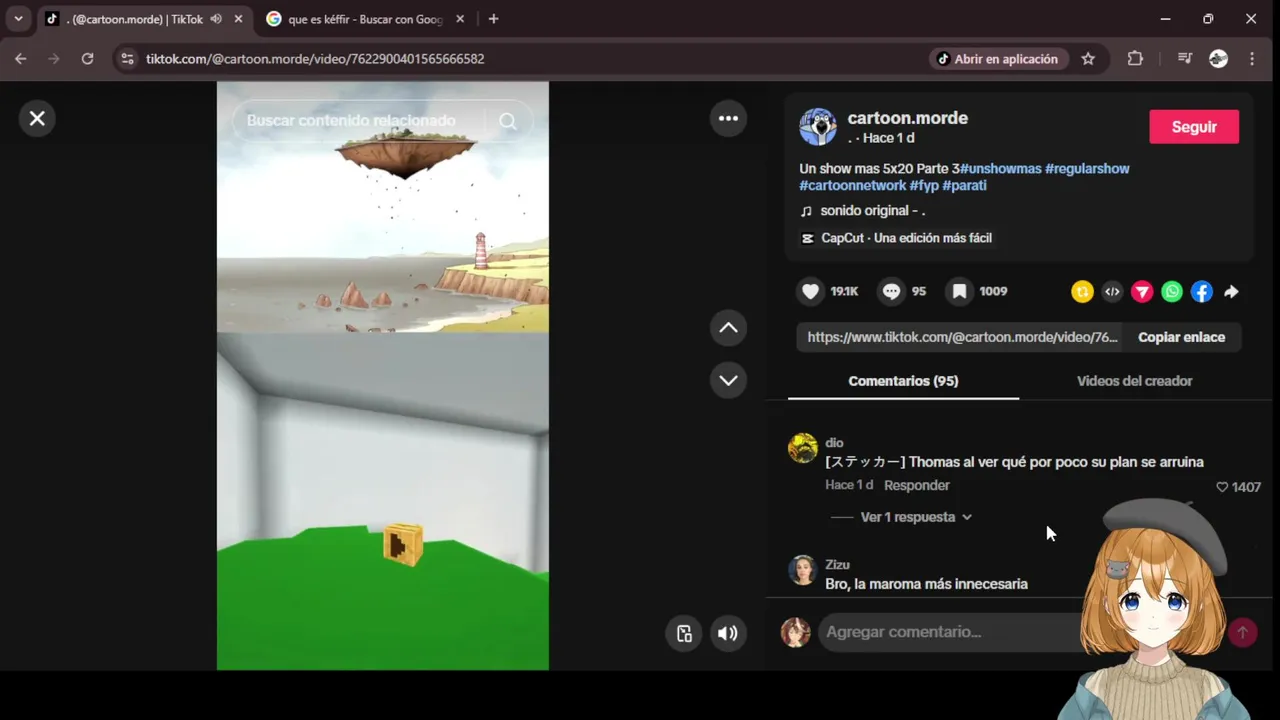The height and width of the screenshot is (720, 1280).
Task: Click 'Abrir en aplicación' button
Action: 997,59
